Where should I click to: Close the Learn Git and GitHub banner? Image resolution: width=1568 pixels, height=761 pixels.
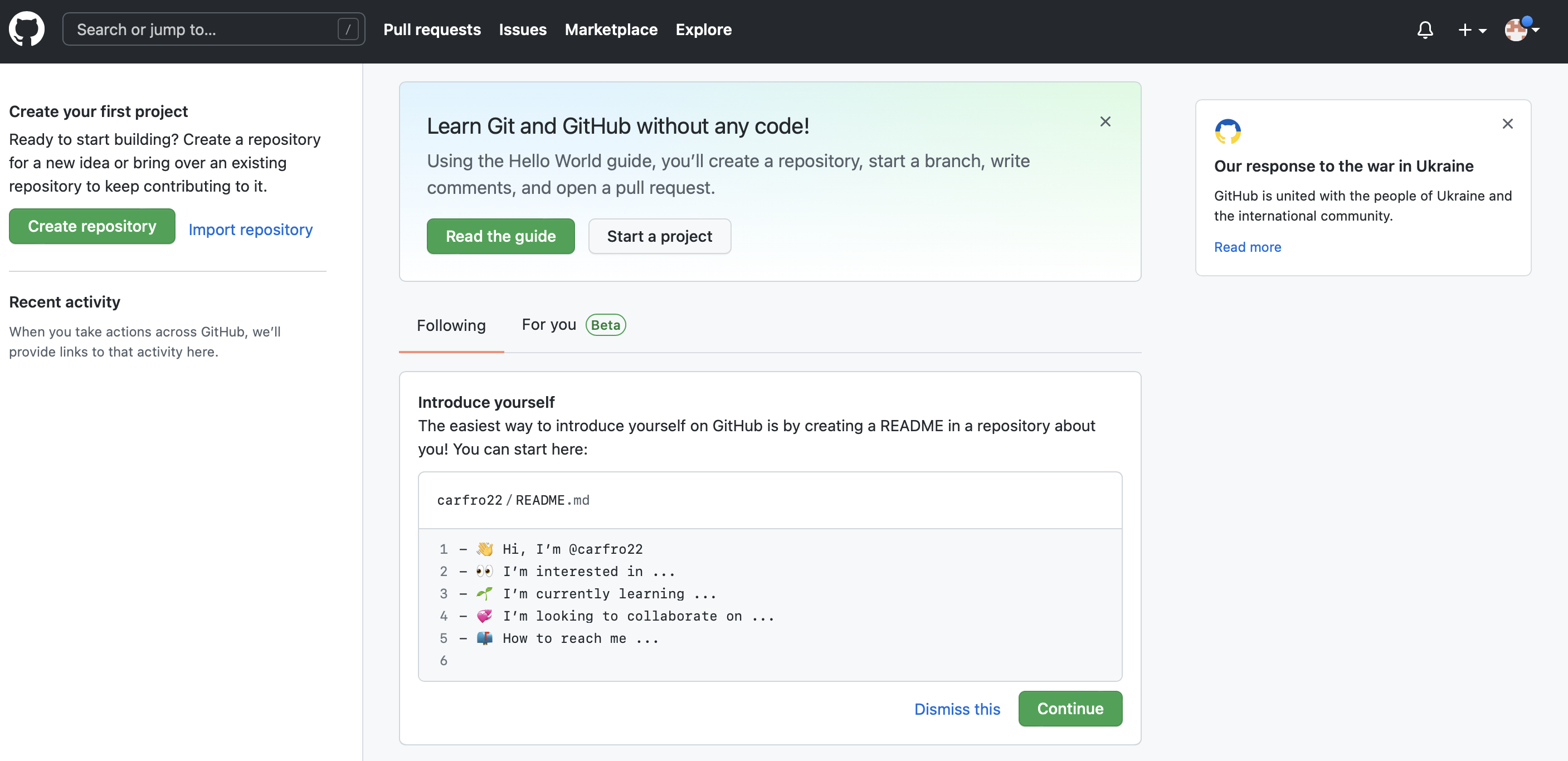pyautogui.click(x=1105, y=122)
